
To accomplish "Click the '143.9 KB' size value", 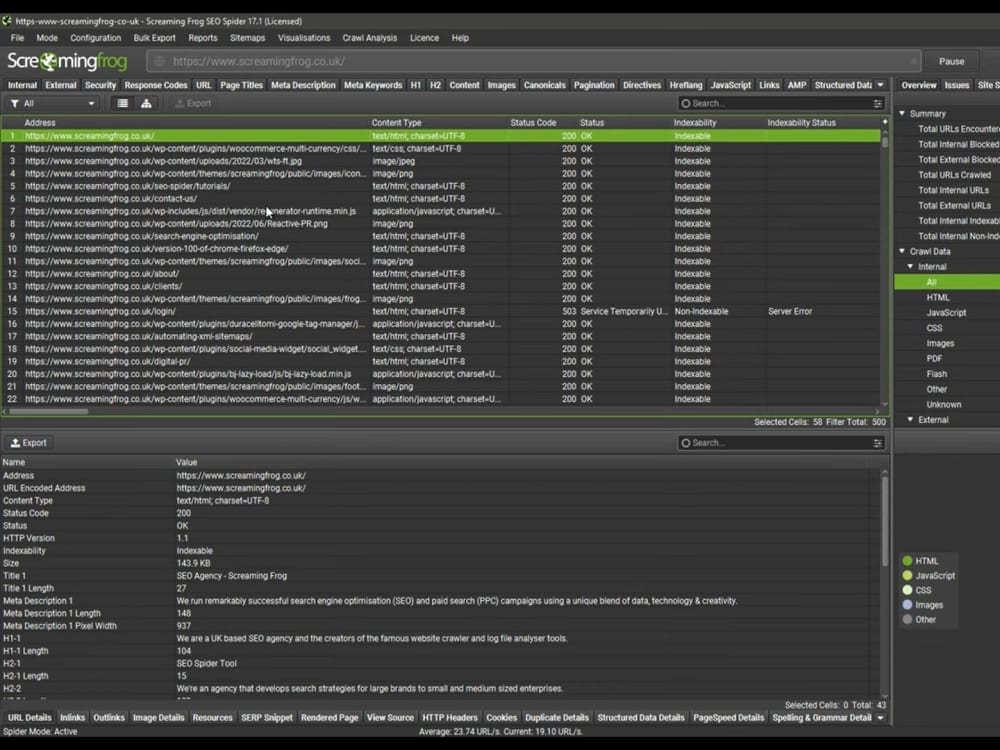I will (x=193, y=563).
